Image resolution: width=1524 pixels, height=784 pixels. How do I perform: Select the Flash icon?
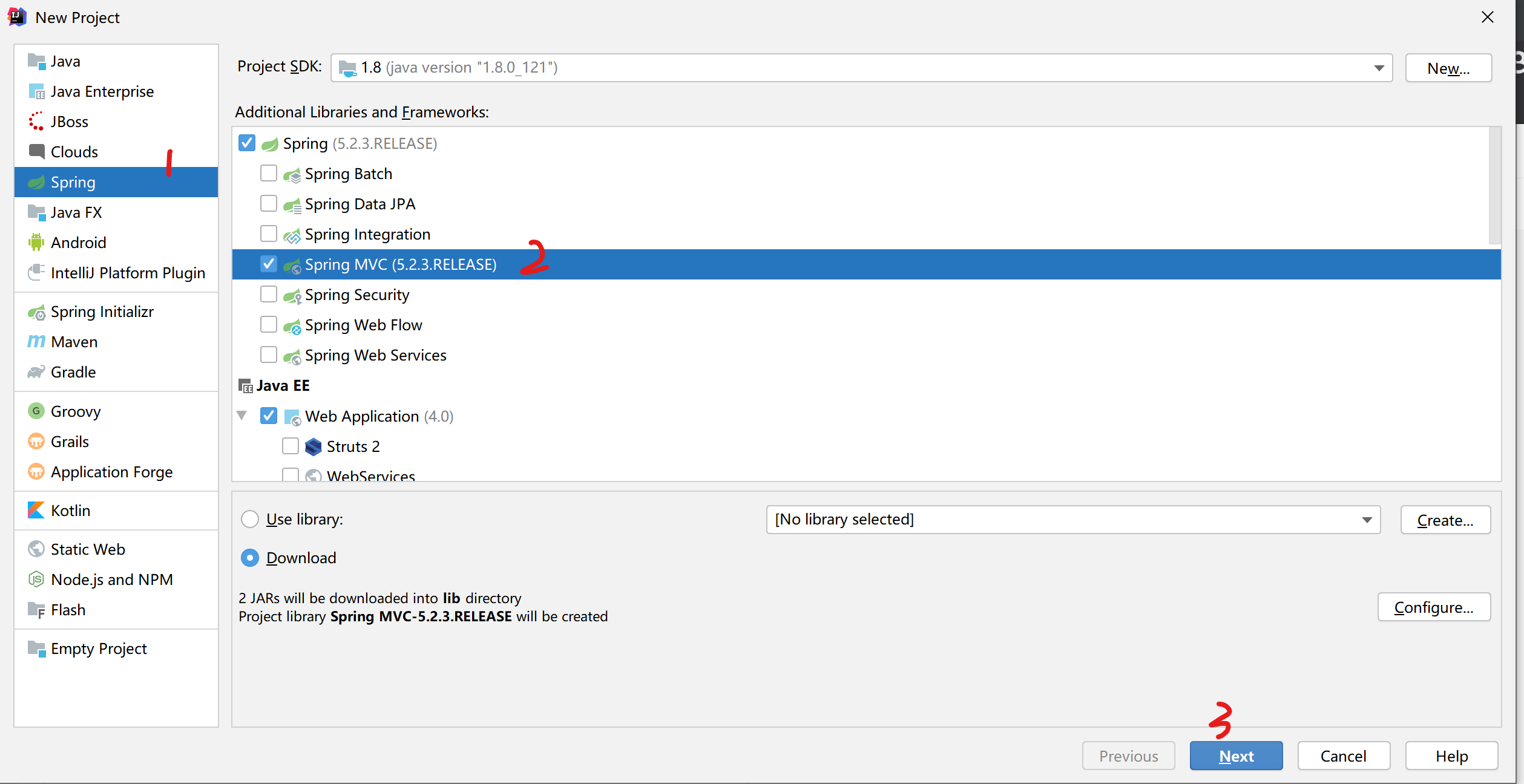pos(36,610)
